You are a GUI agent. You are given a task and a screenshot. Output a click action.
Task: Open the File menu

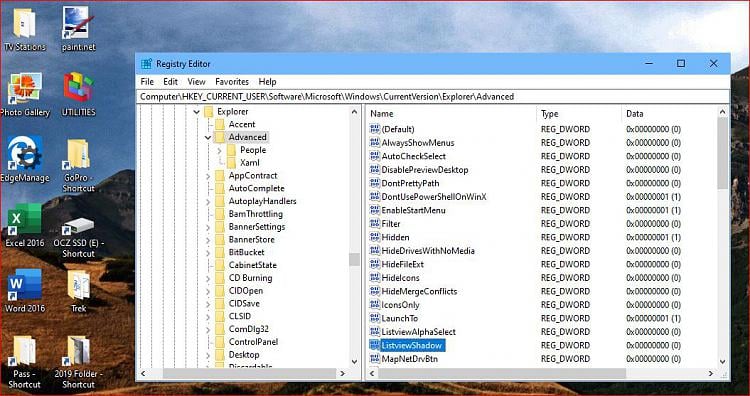click(147, 82)
